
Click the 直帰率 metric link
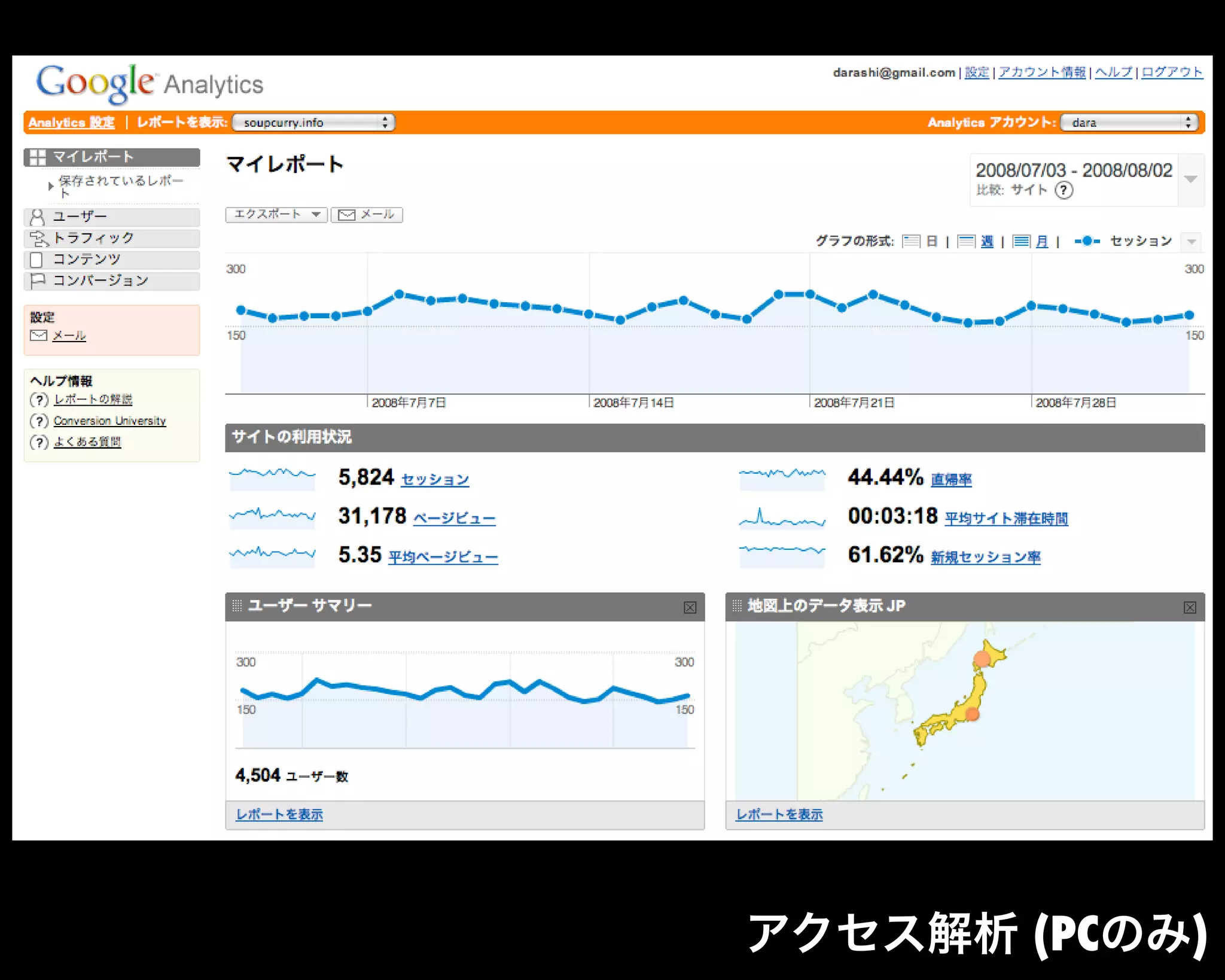(952, 480)
